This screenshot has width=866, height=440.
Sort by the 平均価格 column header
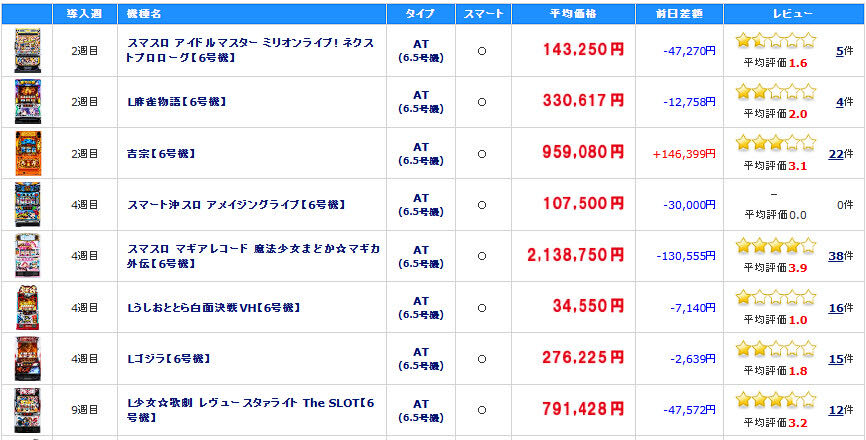click(573, 14)
